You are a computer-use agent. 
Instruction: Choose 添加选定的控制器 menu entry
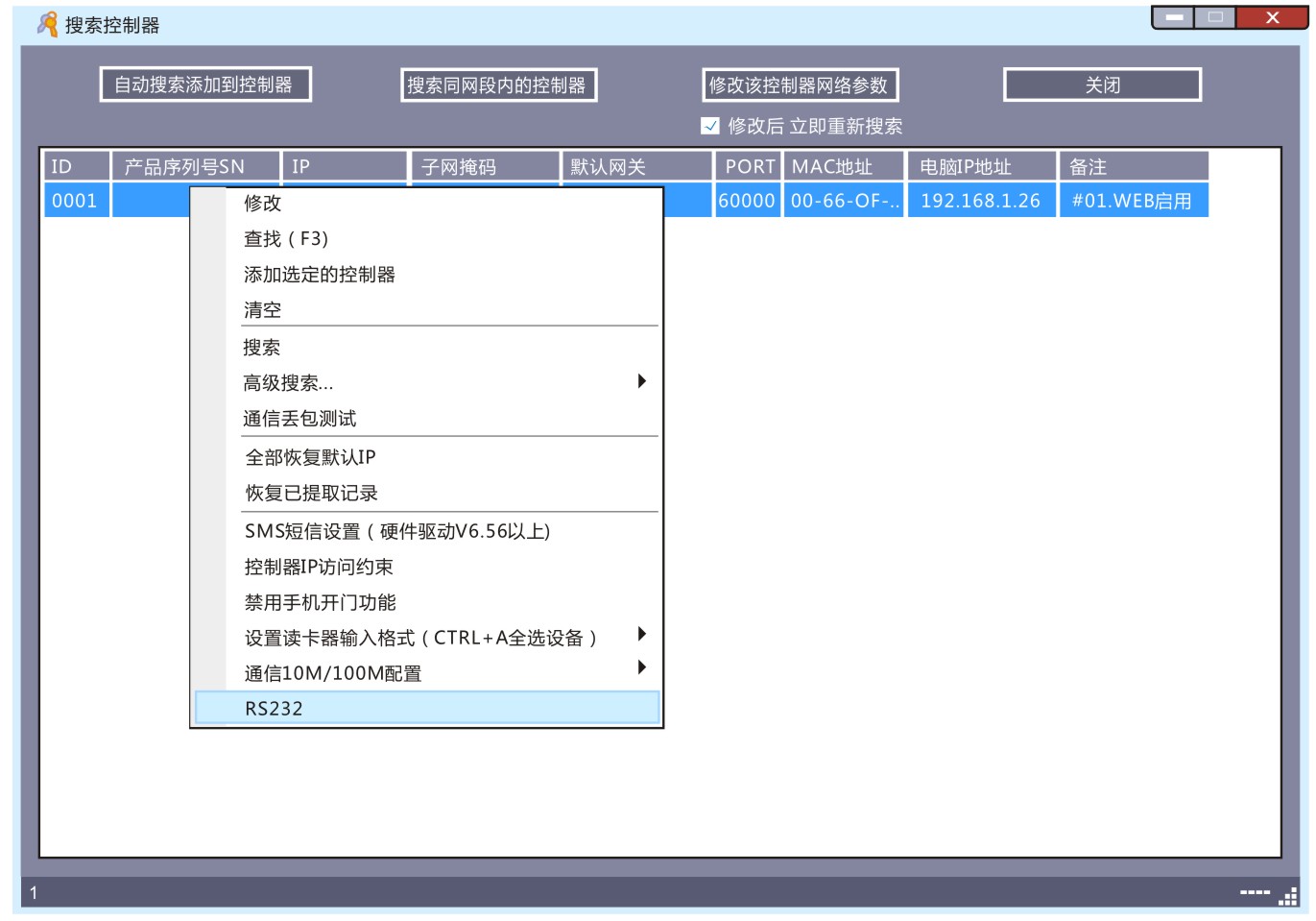320,275
